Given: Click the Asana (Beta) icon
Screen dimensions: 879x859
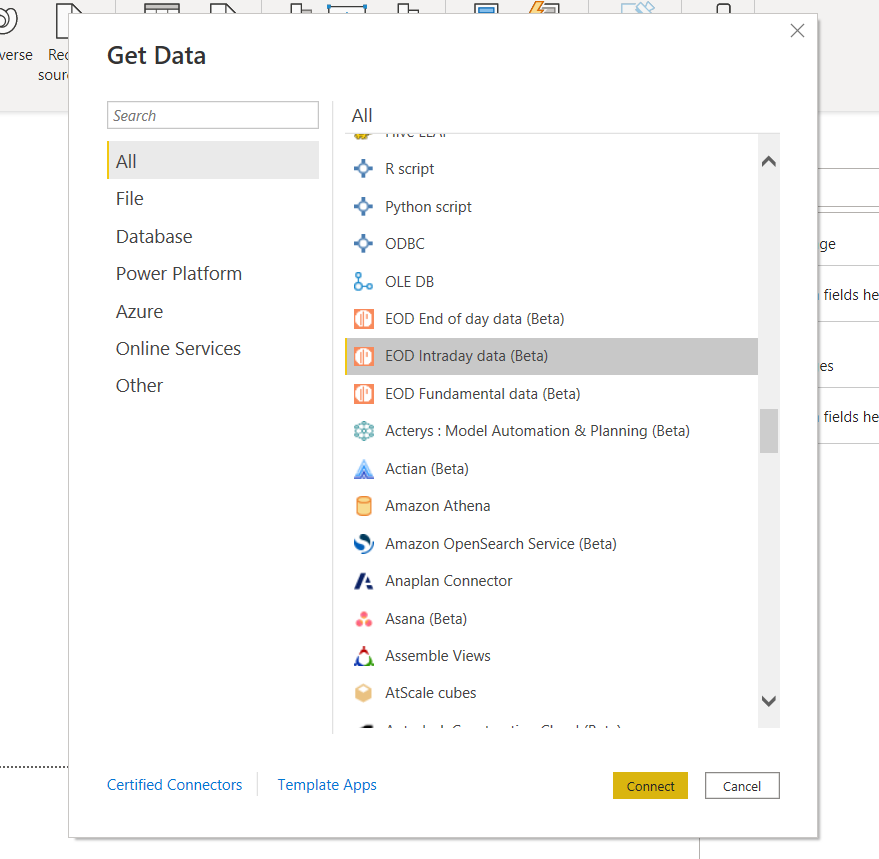Looking at the screenshot, I should click(x=363, y=618).
